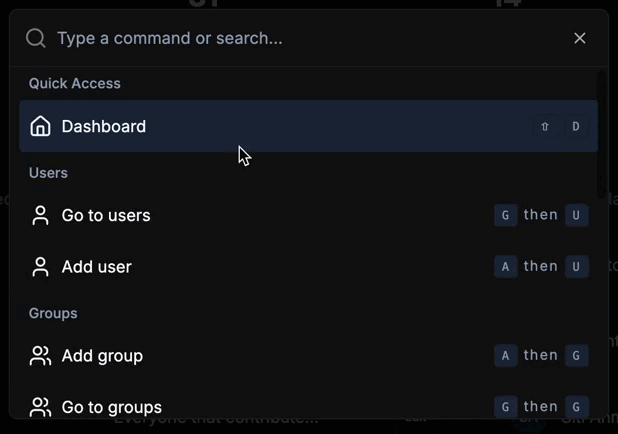This screenshot has height=434, width=618.
Task: Click the Go to groups people icon
Action: point(41,407)
